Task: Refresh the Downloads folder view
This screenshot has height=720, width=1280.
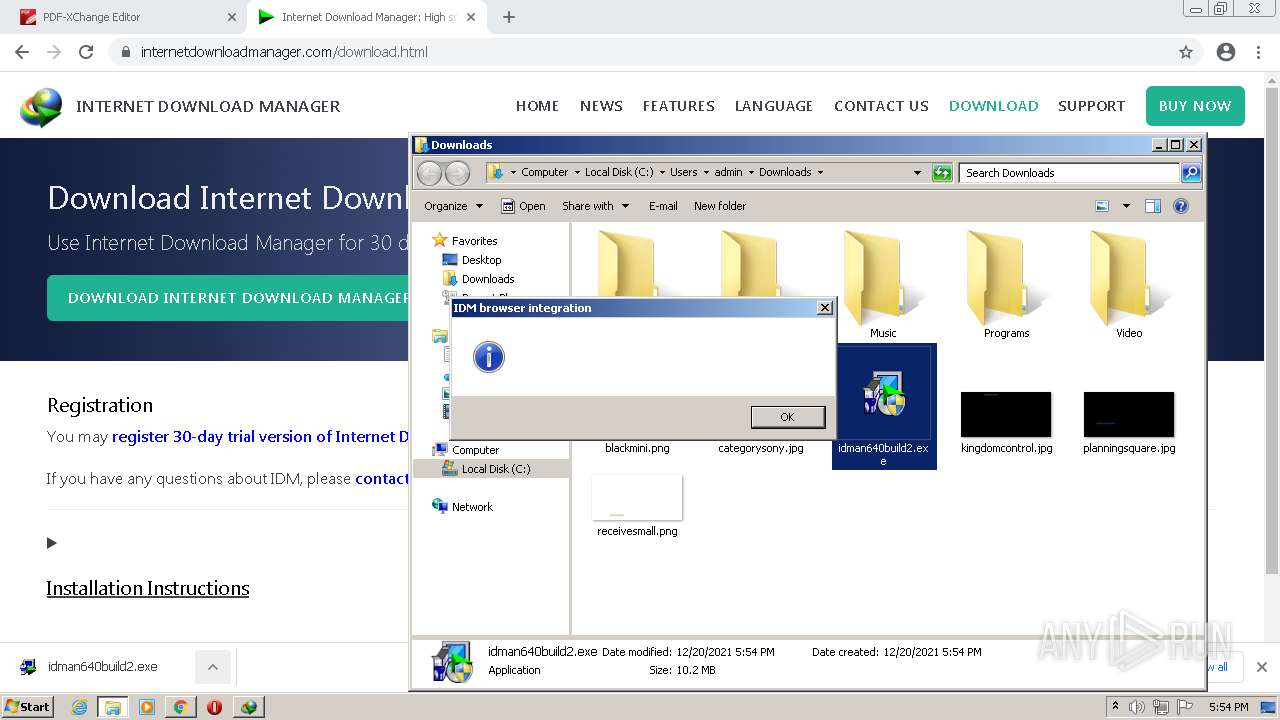Action: point(942,173)
